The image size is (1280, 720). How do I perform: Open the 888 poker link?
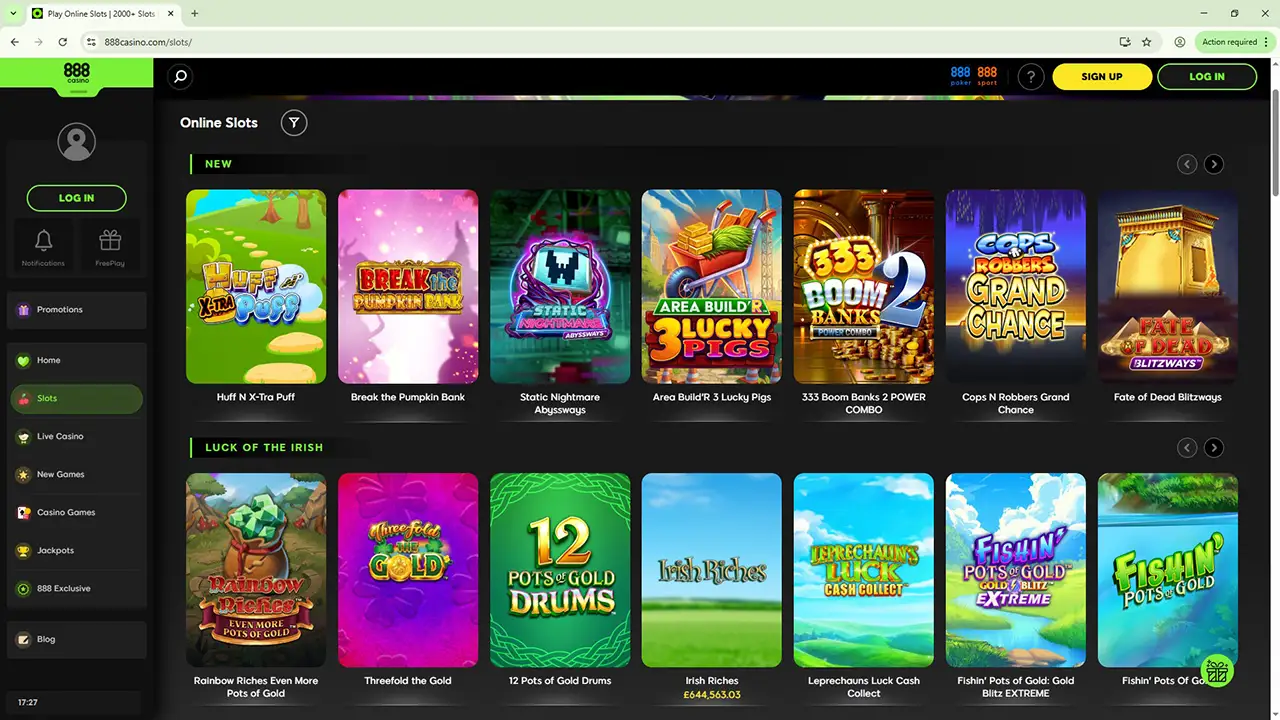[960, 76]
